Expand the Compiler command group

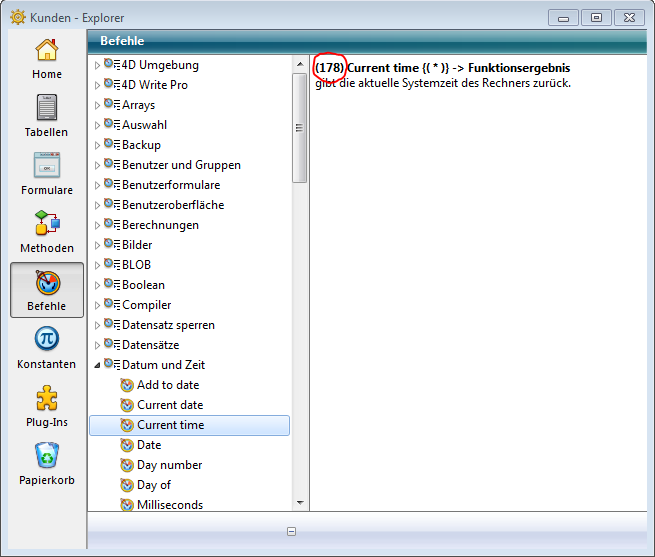(98, 305)
